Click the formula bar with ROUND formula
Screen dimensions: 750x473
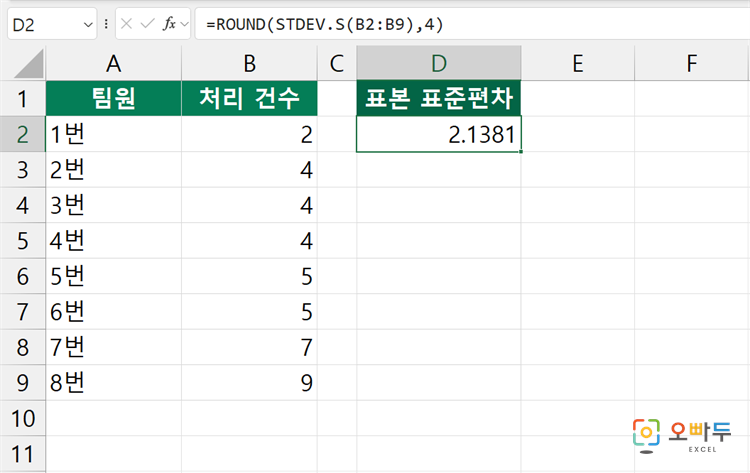coord(472,24)
